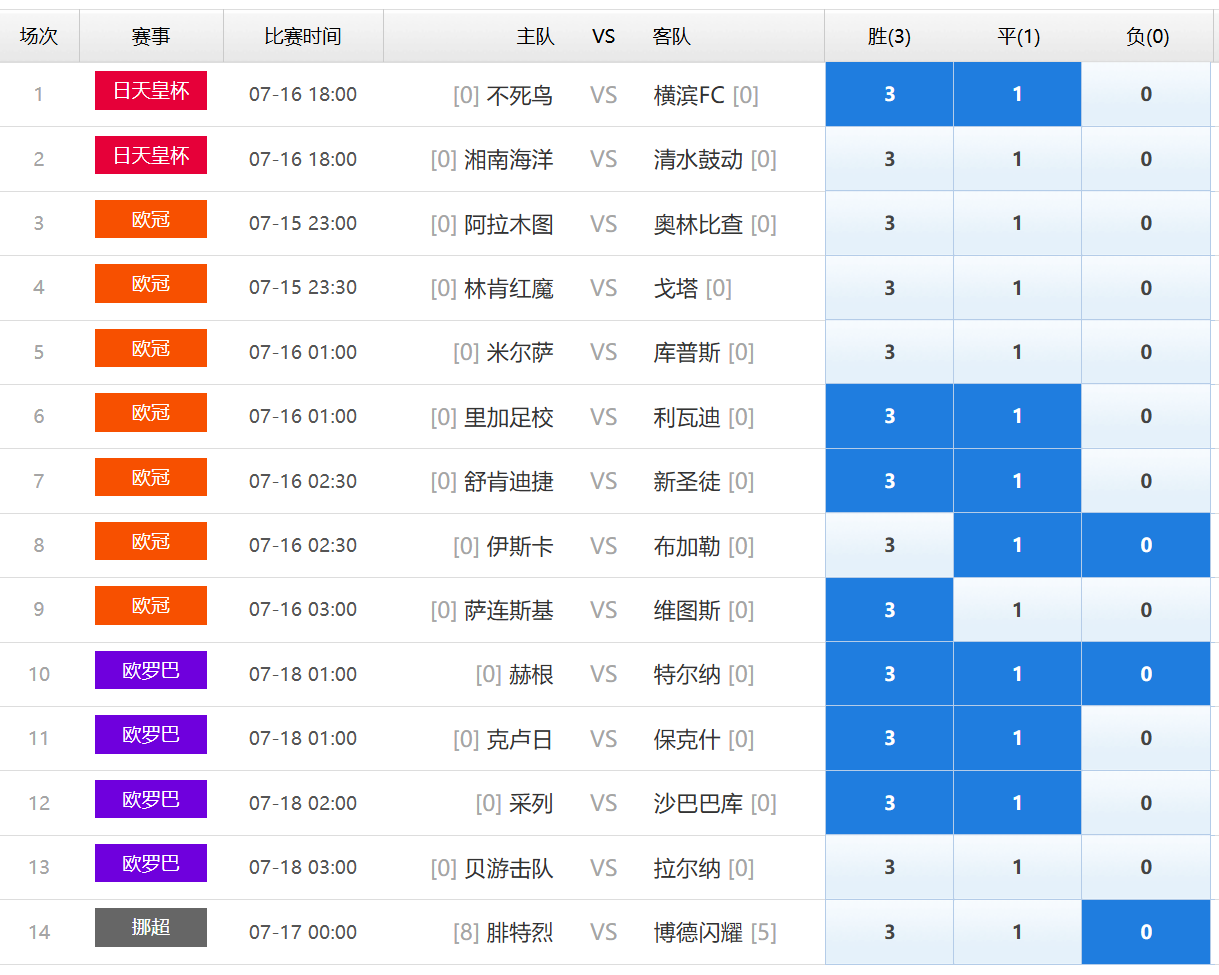Click match time 07-16 03:00
The width and height of the screenshot is (1219, 975).
pyautogui.click(x=303, y=610)
